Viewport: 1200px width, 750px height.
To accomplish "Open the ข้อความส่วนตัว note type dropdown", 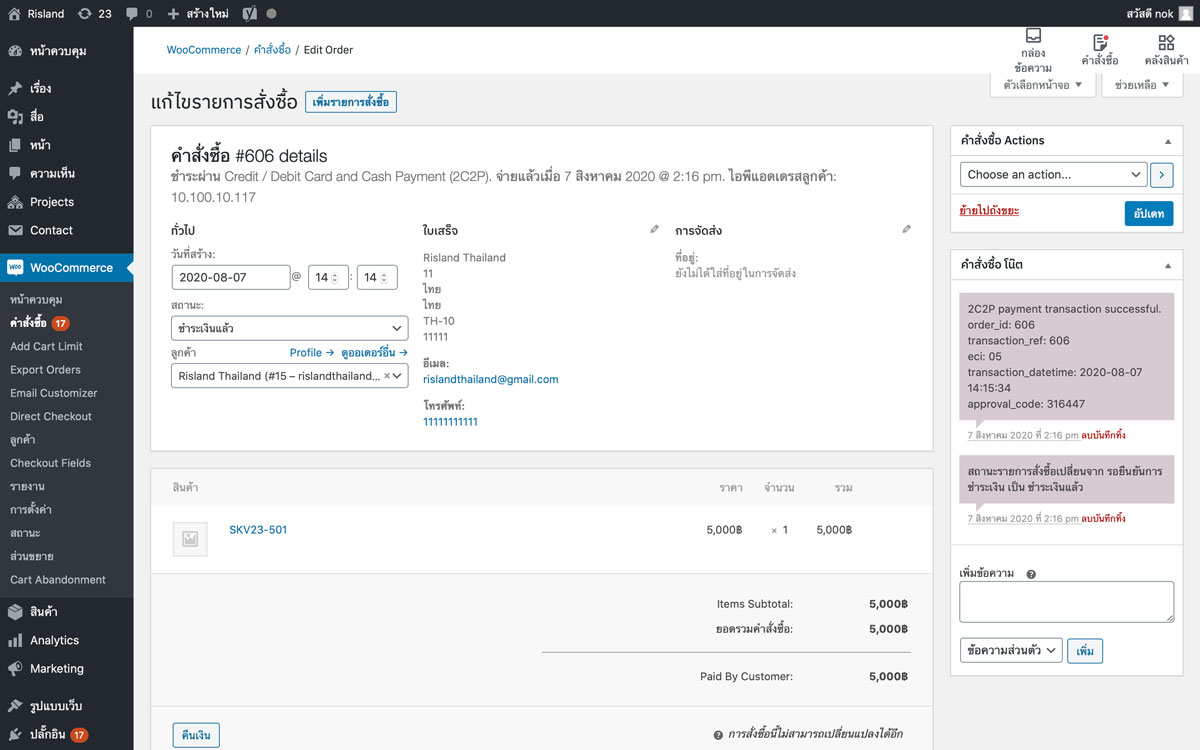I will click(1010, 651).
